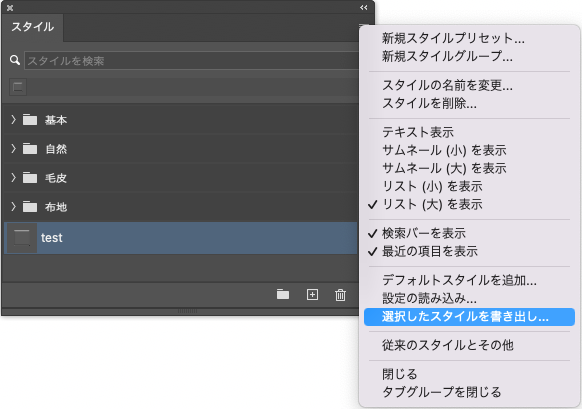Create new group with folder icon

283,294
